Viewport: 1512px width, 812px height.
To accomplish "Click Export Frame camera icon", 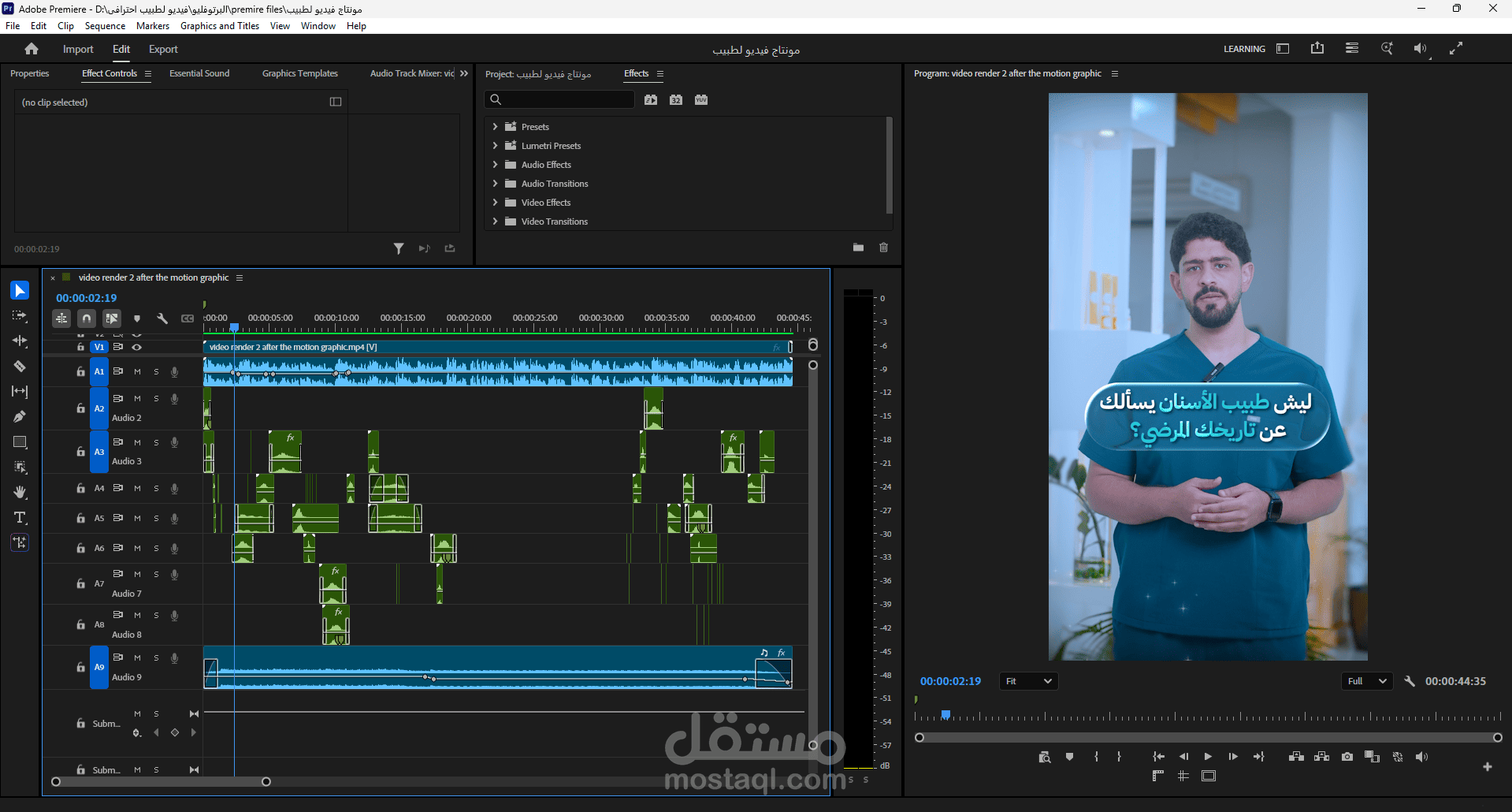I will click(x=1347, y=757).
